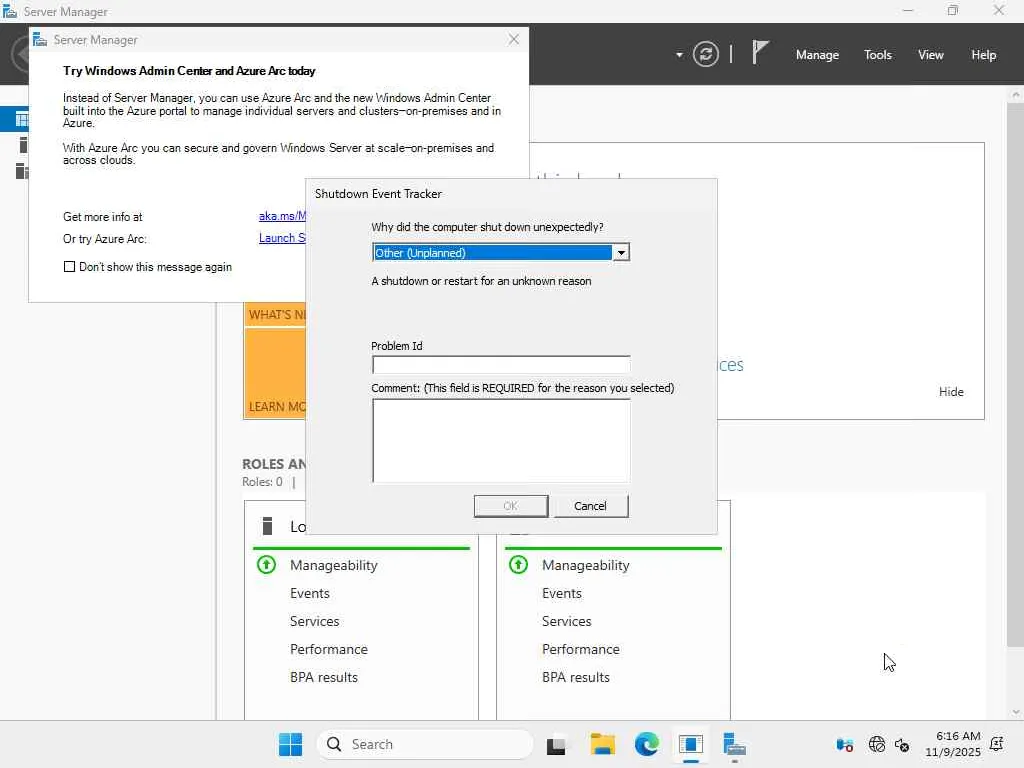Launch Microsoft Edge from the taskbar
The height and width of the screenshot is (768, 1024).
click(647, 744)
